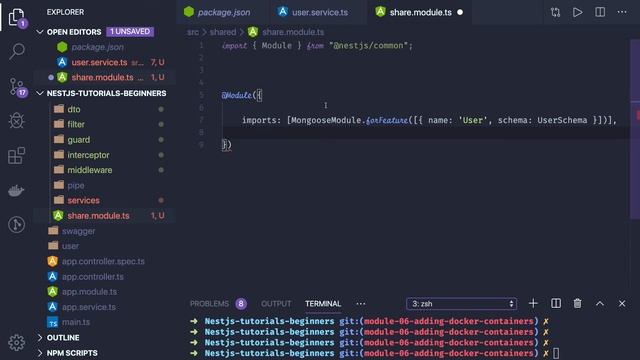Open share.module.ts in Open Editors list
This screenshot has height=360, width=640.
(105, 78)
